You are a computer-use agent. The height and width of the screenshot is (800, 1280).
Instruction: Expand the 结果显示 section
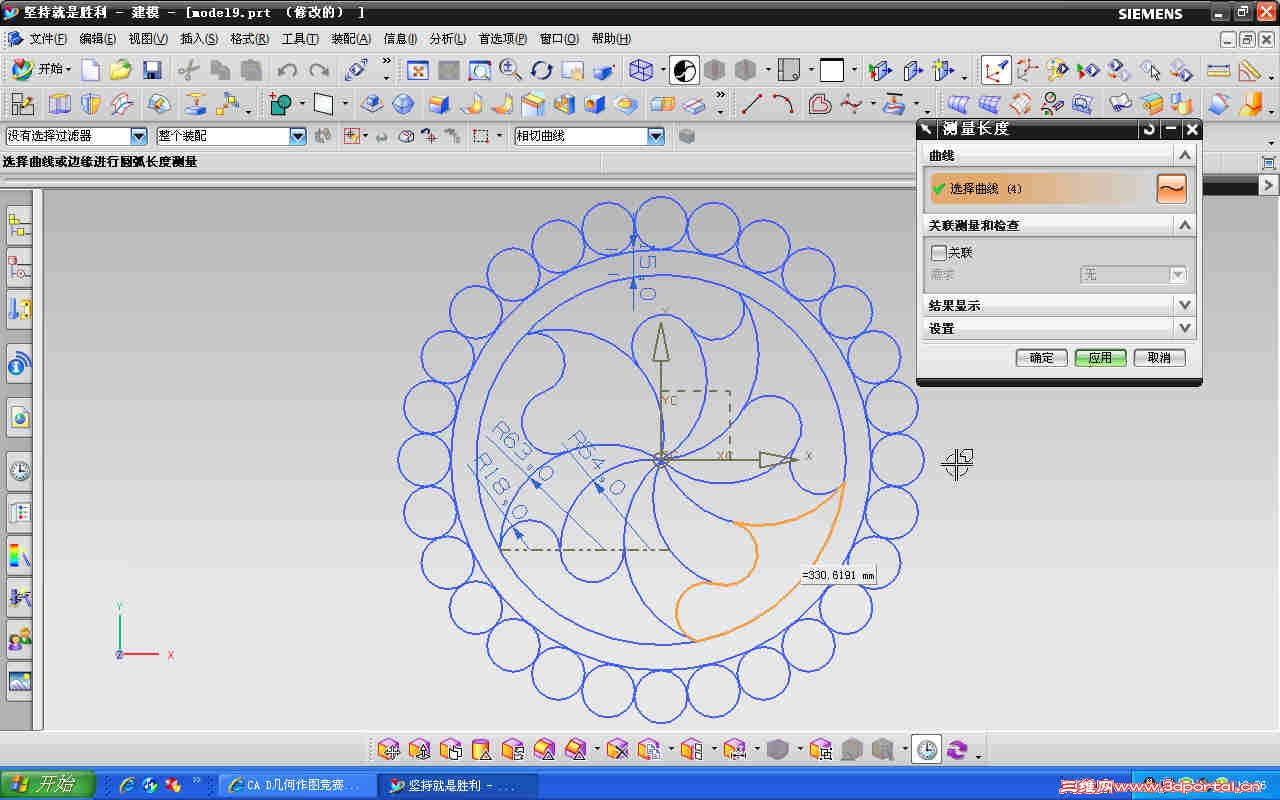point(1184,305)
